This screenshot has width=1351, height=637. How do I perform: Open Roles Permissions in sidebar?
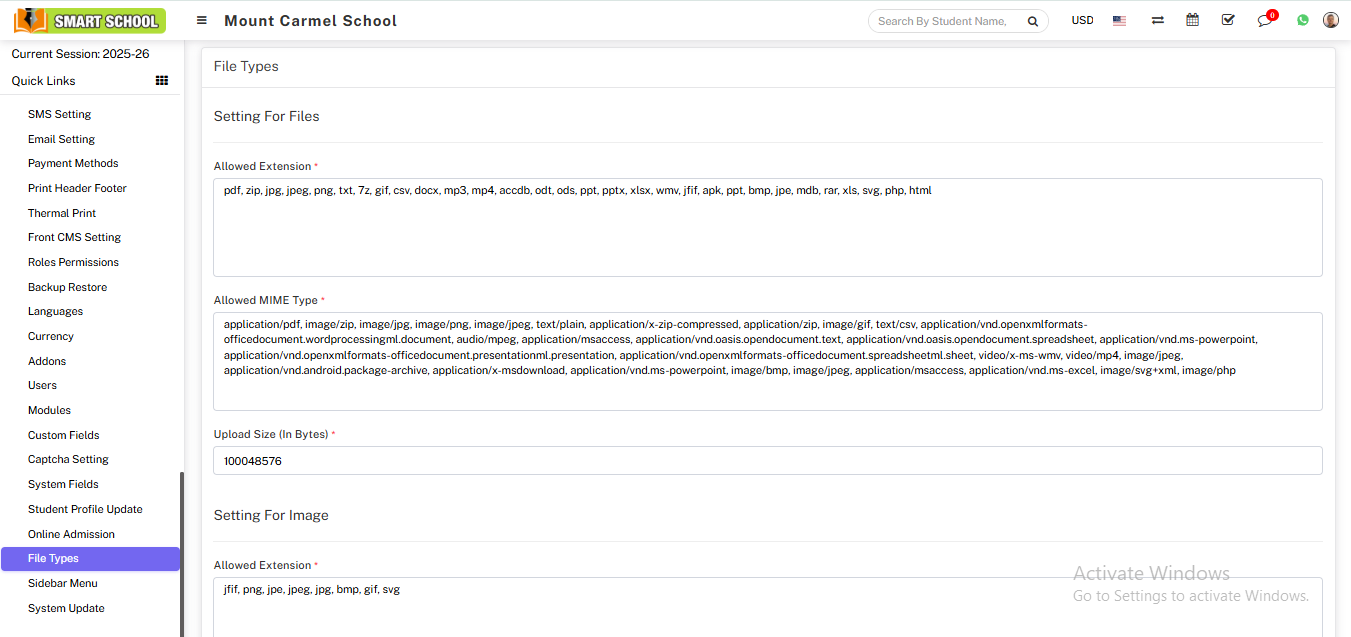pyautogui.click(x=73, y=262)
